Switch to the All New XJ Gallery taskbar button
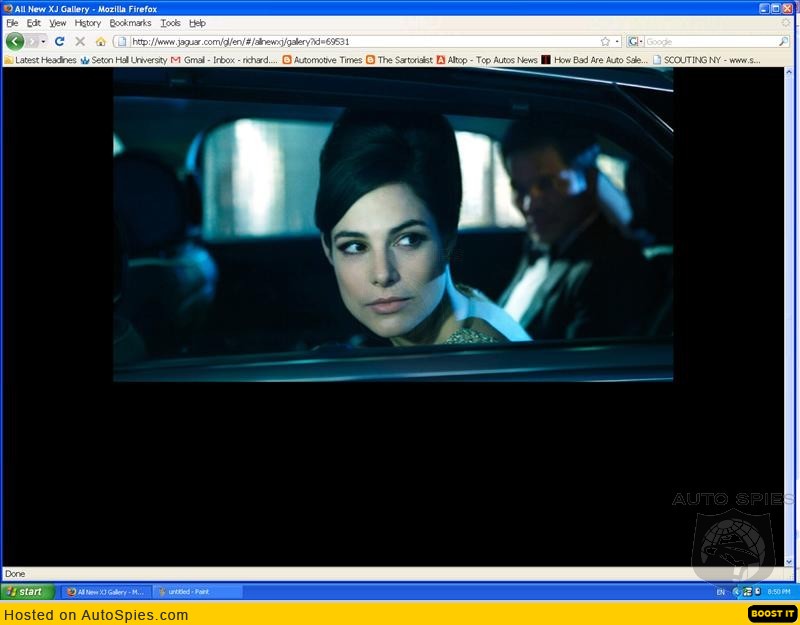This screenshot has width=800, height=625. 107,592
